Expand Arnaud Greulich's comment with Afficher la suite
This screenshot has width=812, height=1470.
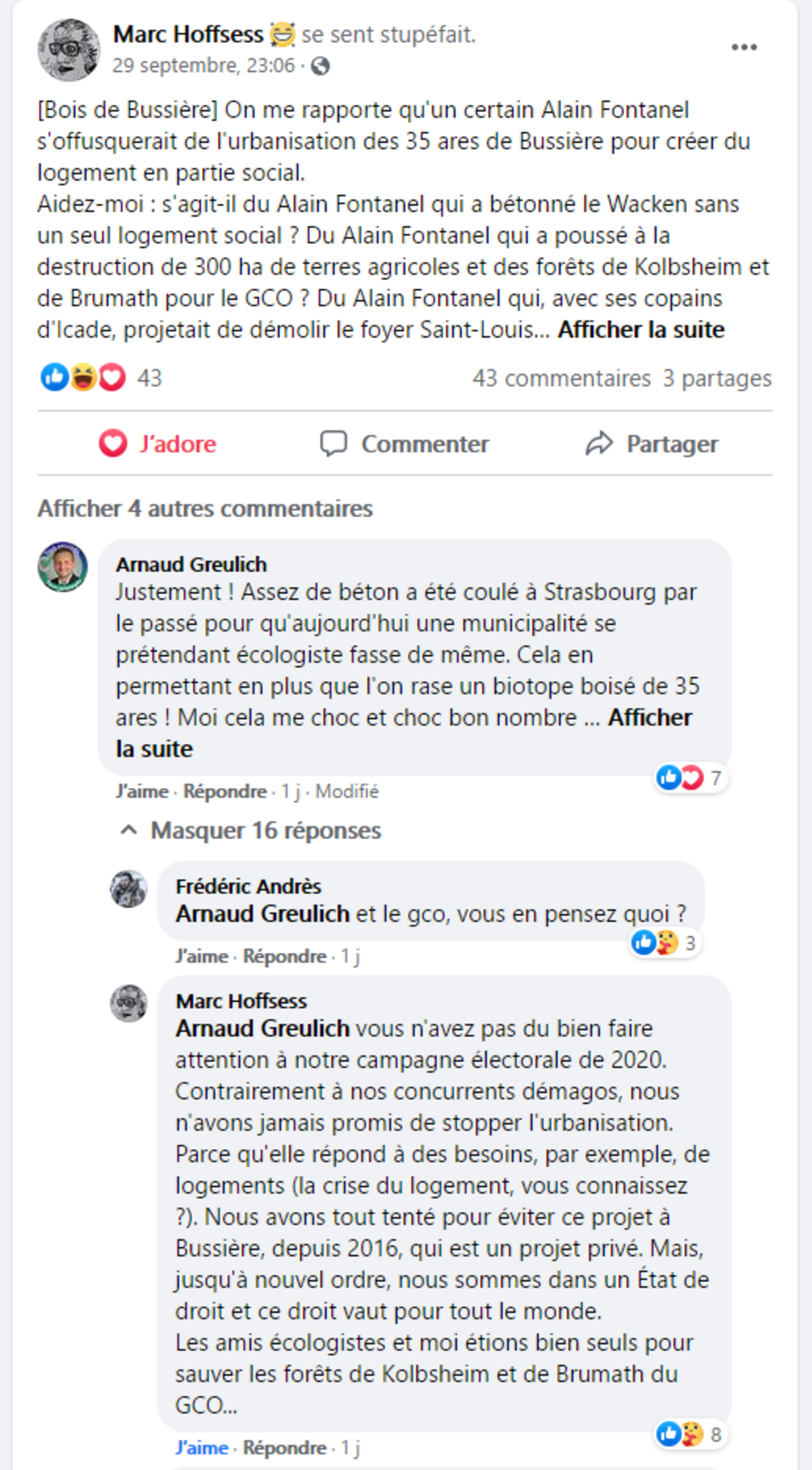[x=649, y=718]
